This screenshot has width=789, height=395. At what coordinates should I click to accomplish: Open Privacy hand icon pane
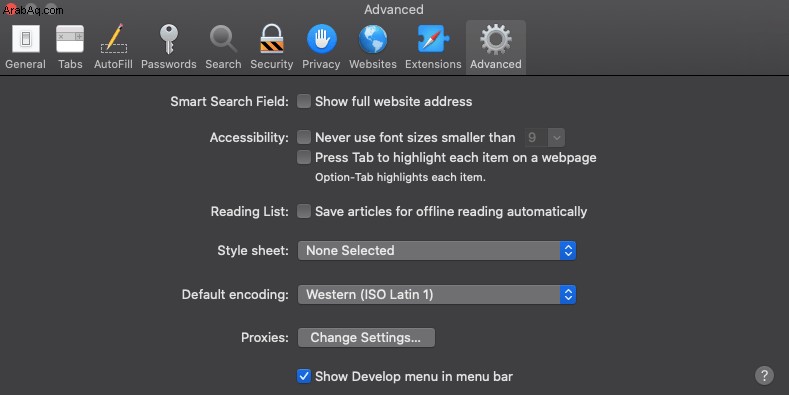[321, 47]
